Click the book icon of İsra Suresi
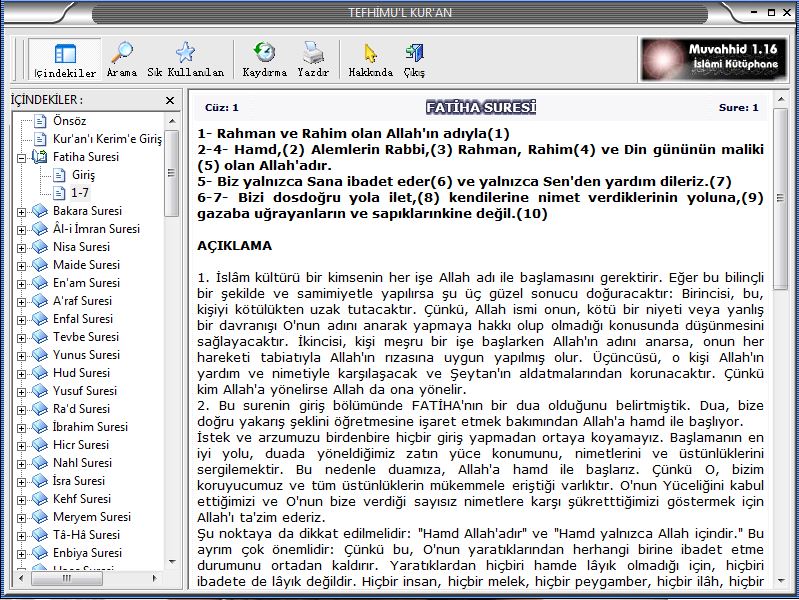 40,481
